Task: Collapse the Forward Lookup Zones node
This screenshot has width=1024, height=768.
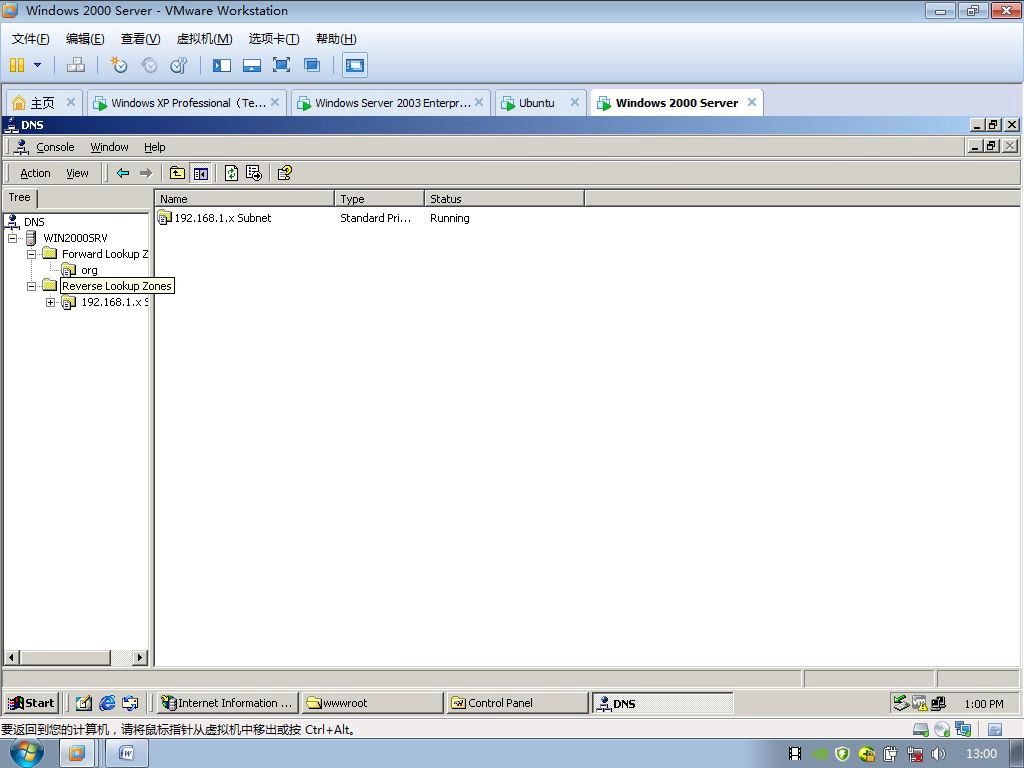Action: (x=31, y=254)
